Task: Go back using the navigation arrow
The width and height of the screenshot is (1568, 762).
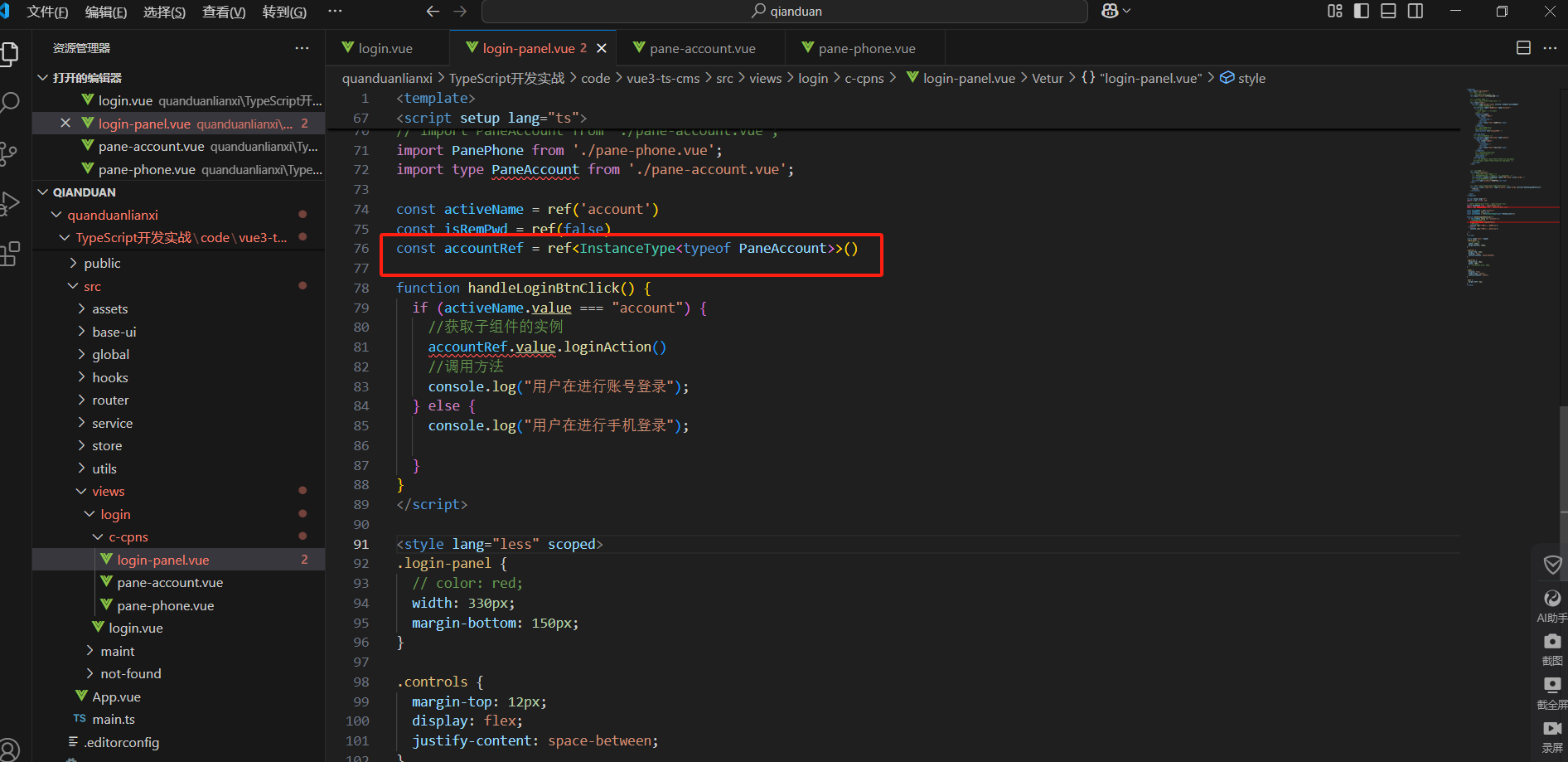Action: pyautogui.click(x=433, y=12)
